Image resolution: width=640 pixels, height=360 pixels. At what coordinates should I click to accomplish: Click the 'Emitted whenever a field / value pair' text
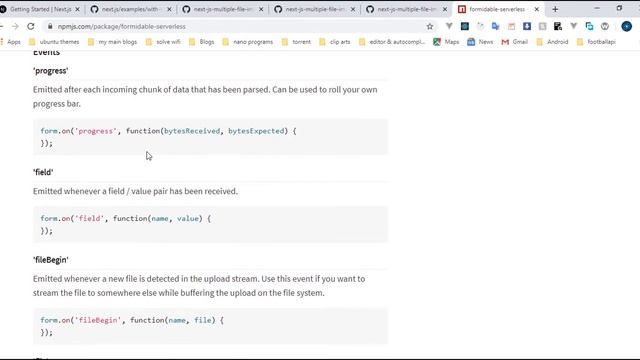[x=135, y=191]
